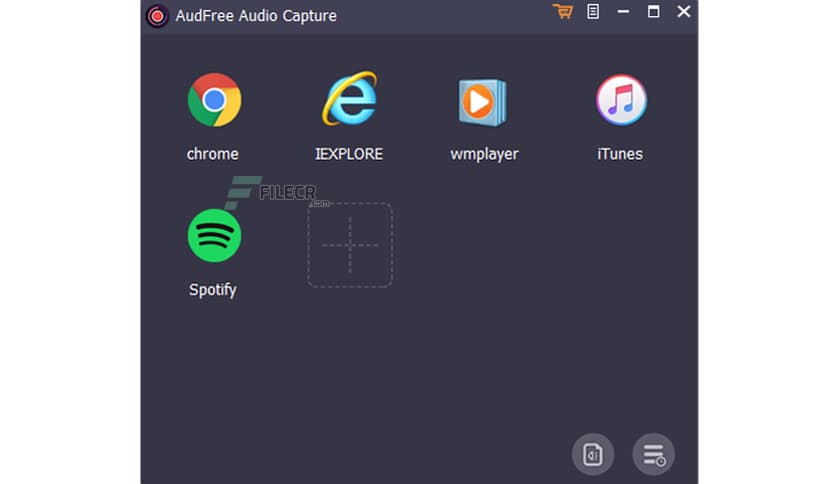Click the "Spotify" label text

pyautogui.click(x=213, y=290)
